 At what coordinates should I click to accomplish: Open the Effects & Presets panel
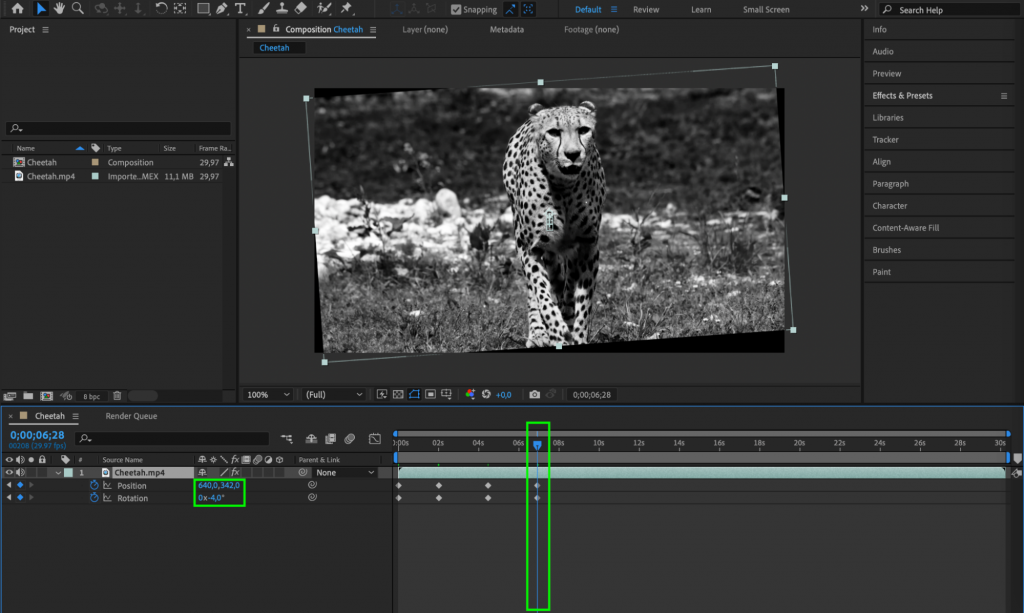[x=910, y=95]
